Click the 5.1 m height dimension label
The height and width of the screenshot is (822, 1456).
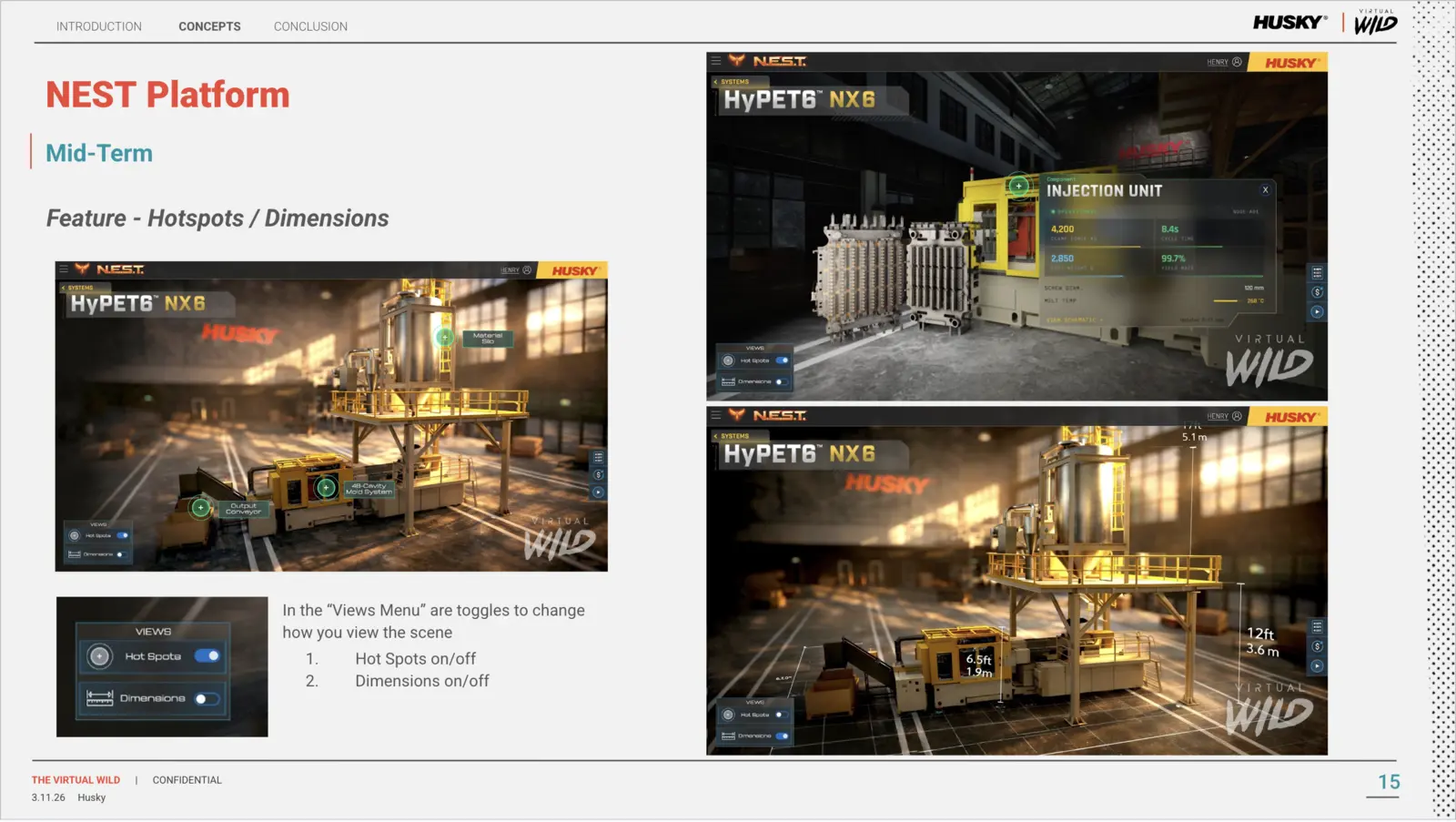[x=1194, y=437]
